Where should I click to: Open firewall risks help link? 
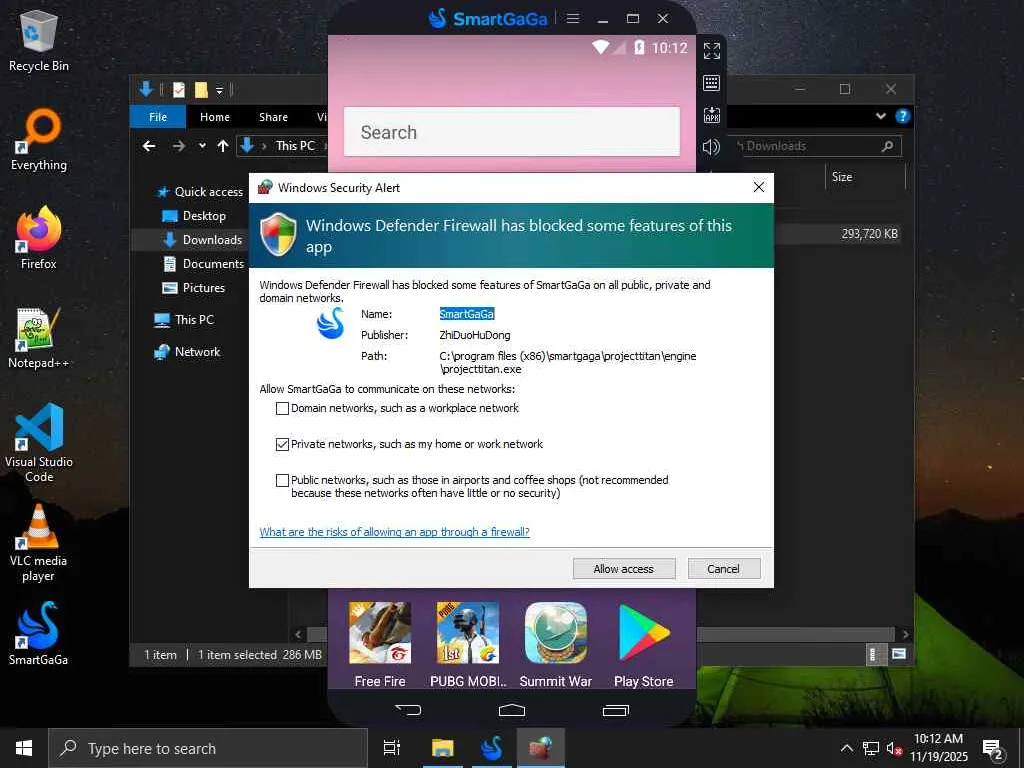tap(394, 532)
